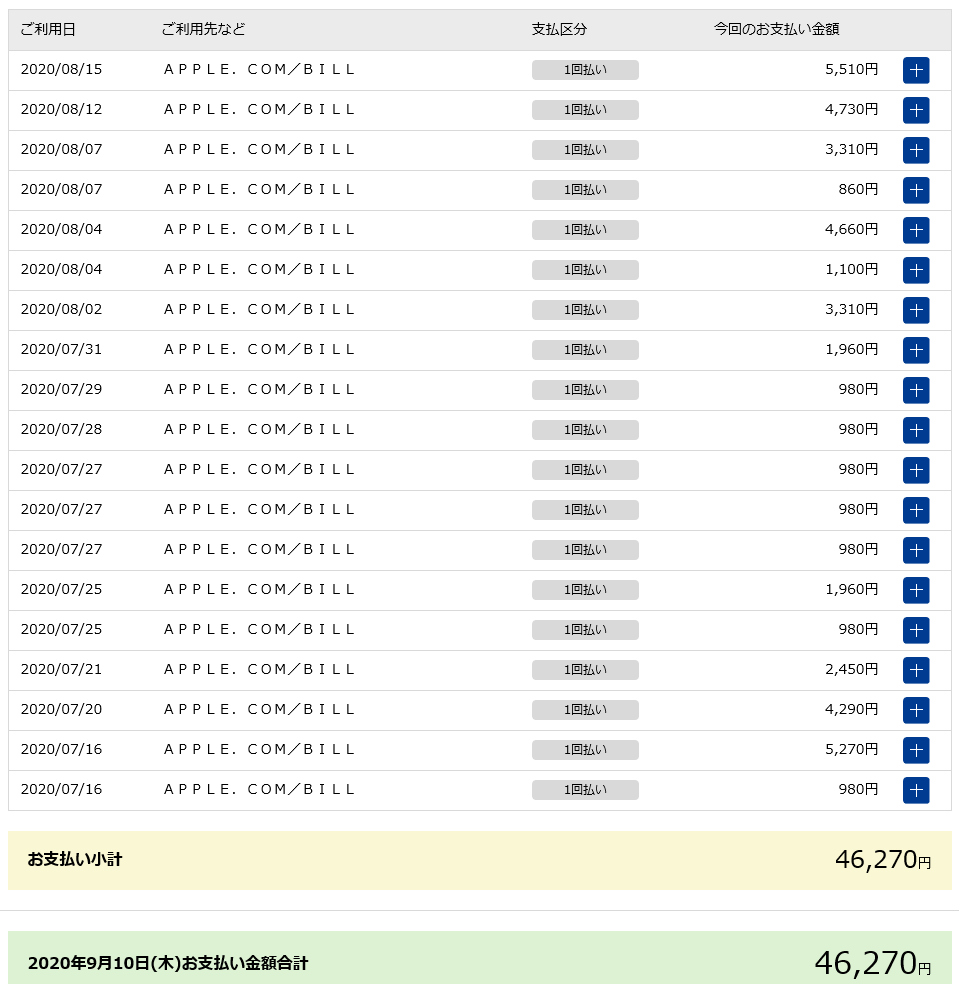This screenshot has height=984, width=959.
Task: Click 1回払い badge in 2020/07/29 row
Action: [585, 390]
